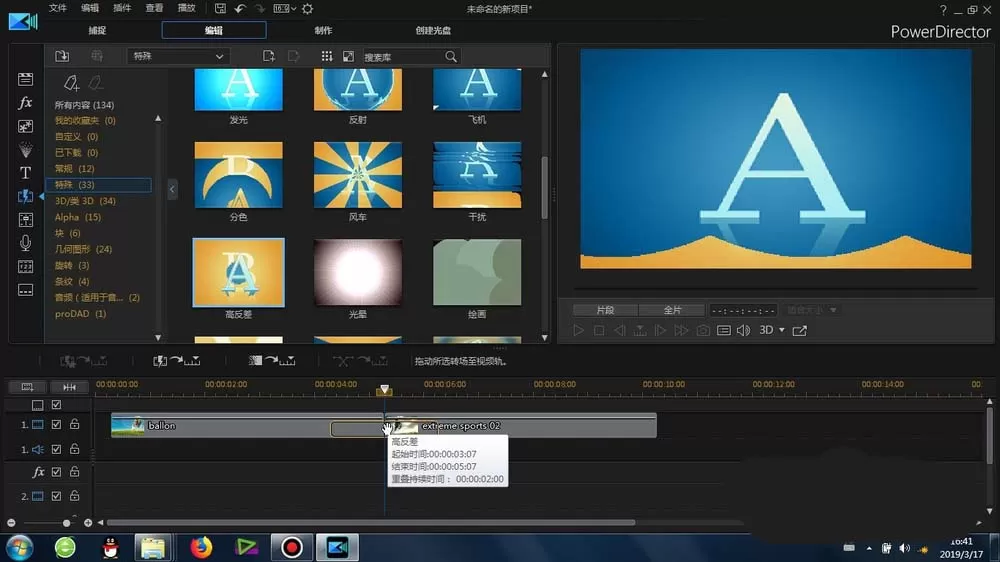Click the 全片 movie mode button
Screen dimensions: 1000x562
(672, 310)
